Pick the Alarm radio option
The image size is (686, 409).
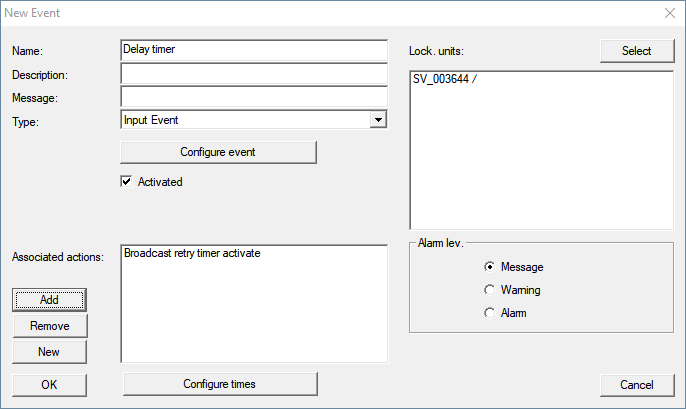coord(489,313)
